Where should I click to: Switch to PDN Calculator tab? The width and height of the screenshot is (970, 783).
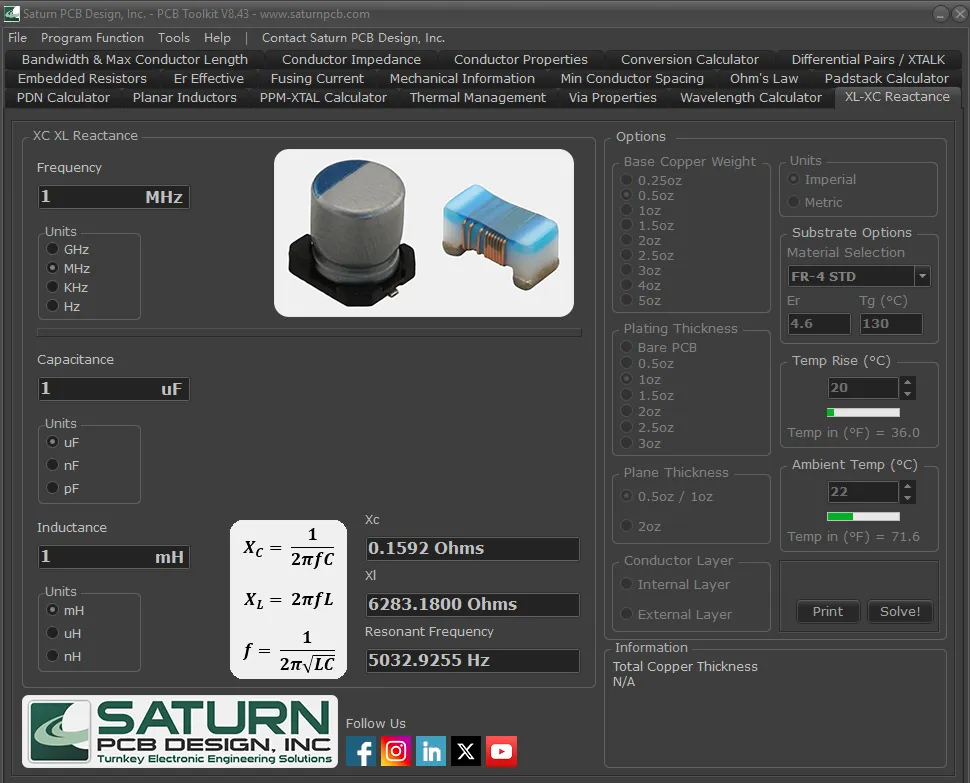pos(63,97)
